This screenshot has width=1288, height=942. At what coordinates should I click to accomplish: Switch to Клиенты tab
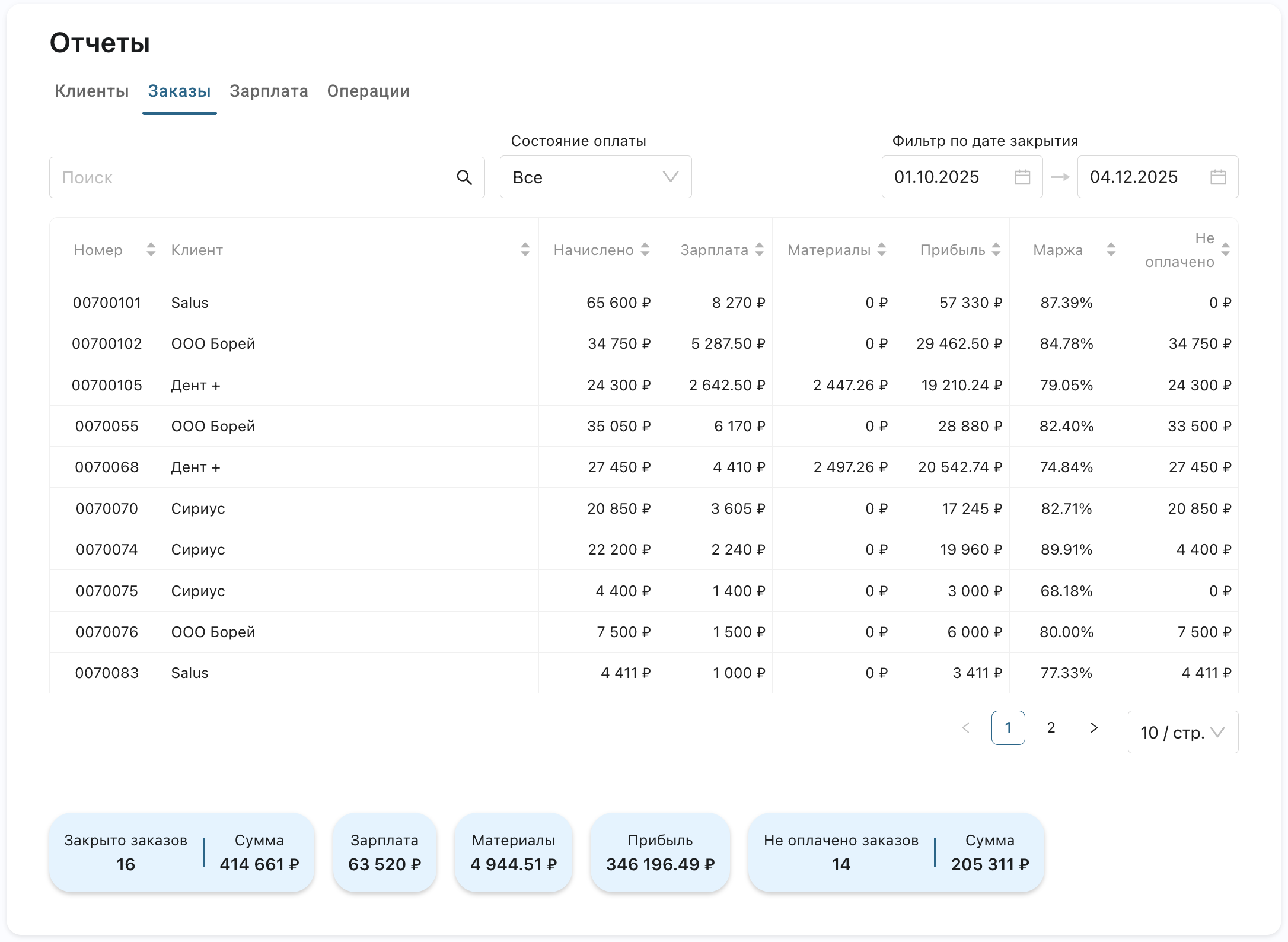(x=91, y=91)
